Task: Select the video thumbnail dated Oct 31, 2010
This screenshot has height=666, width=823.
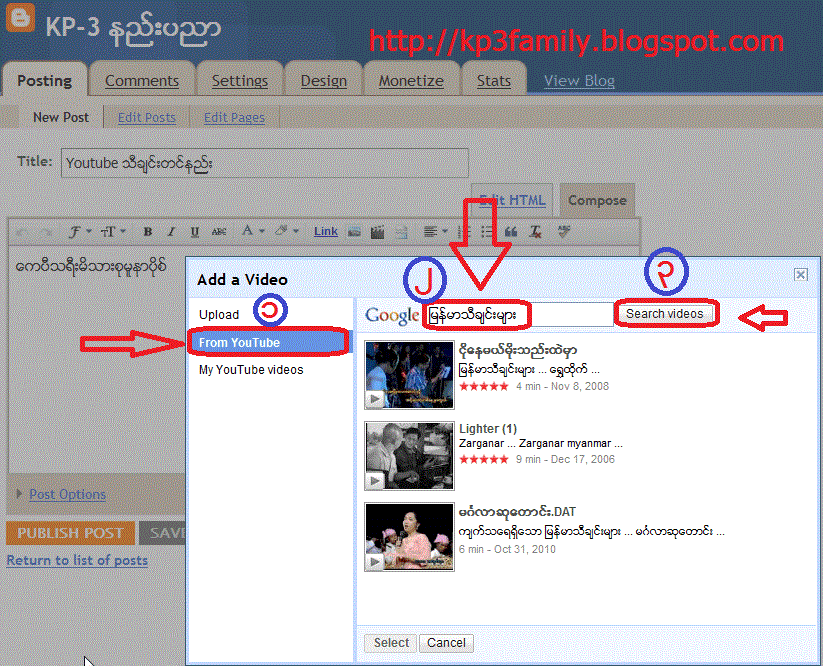Action: [409, 537]
